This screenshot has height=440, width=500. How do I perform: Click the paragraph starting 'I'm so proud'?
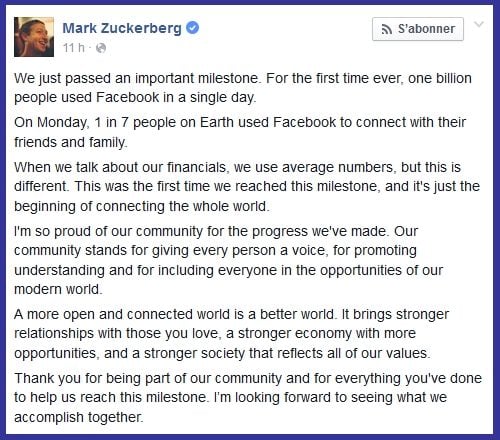point(228,260)
